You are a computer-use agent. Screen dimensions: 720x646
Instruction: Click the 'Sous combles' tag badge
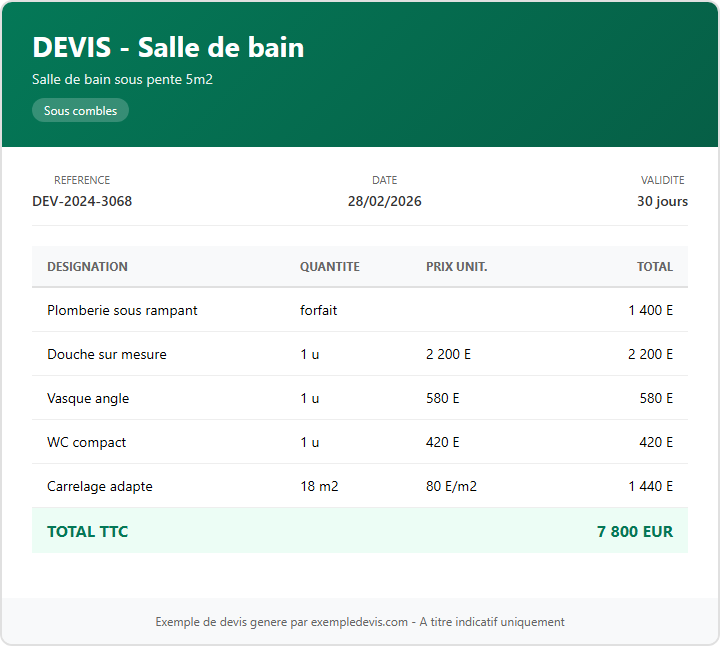point(80,111)
